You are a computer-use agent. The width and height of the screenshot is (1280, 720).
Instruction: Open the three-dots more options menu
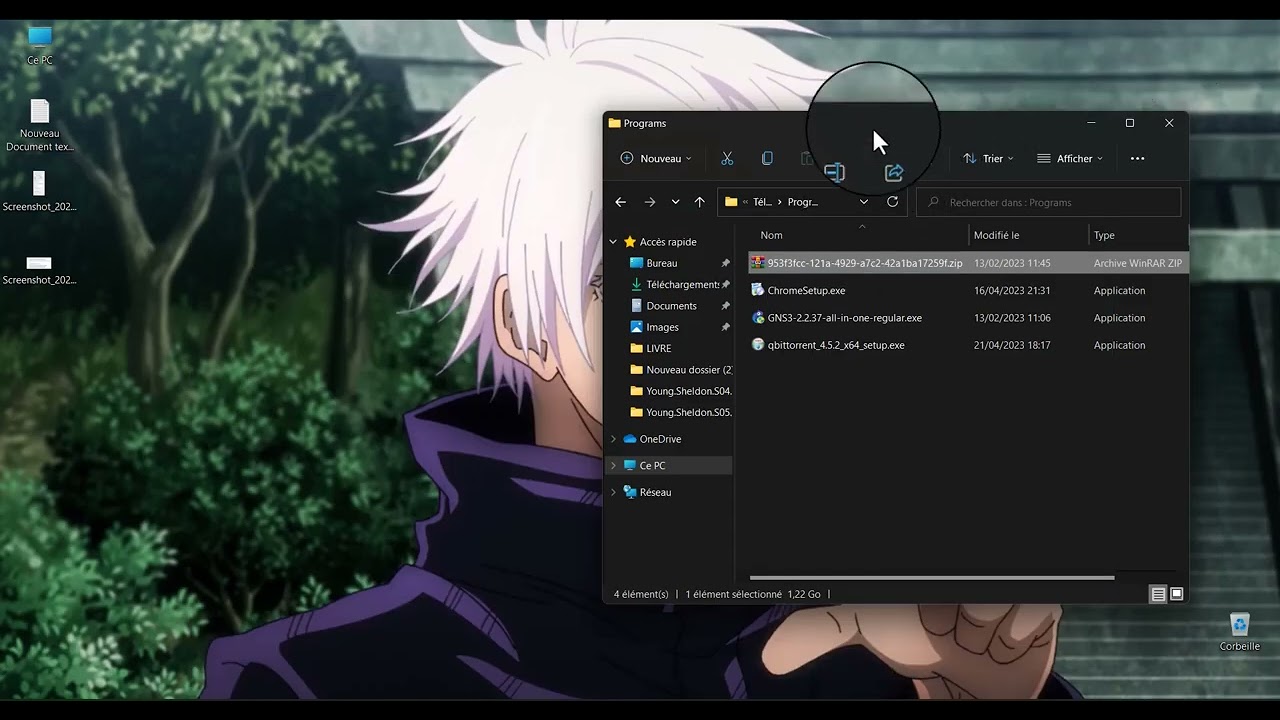1137,158
